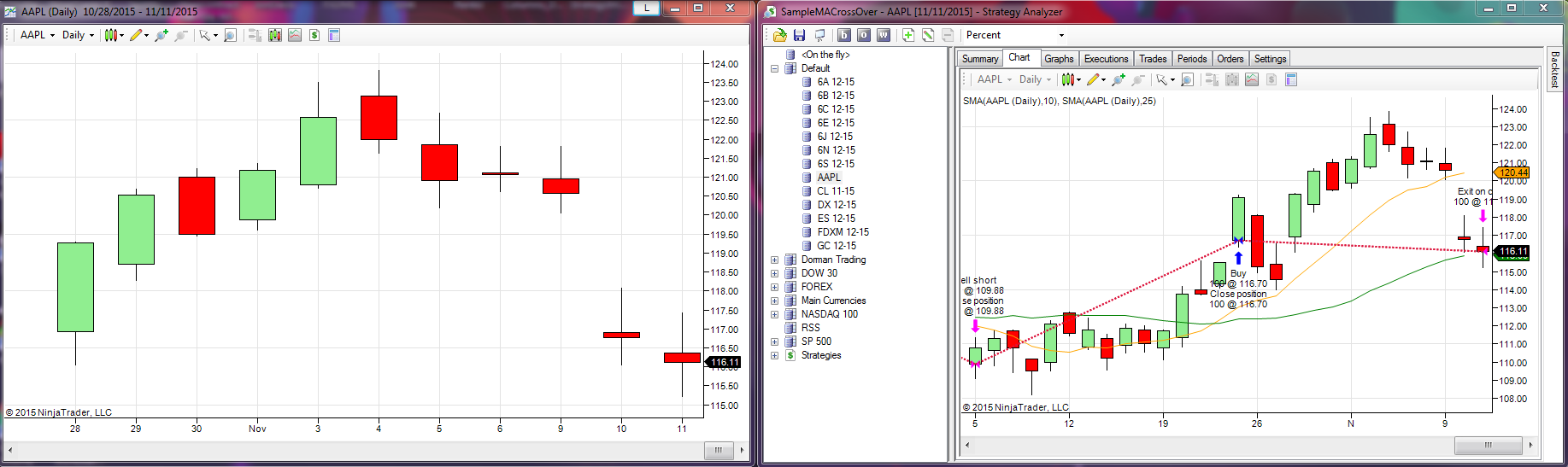Click zoom in magnifier in AAPL chart window
Viewport: 1568px width, 467px height.
[161, 35]
